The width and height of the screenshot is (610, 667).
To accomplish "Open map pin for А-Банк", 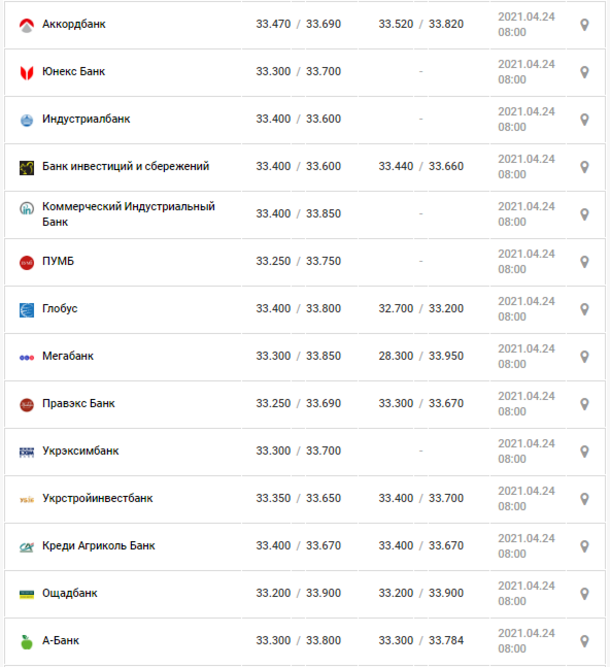I will tap(585, 641).
